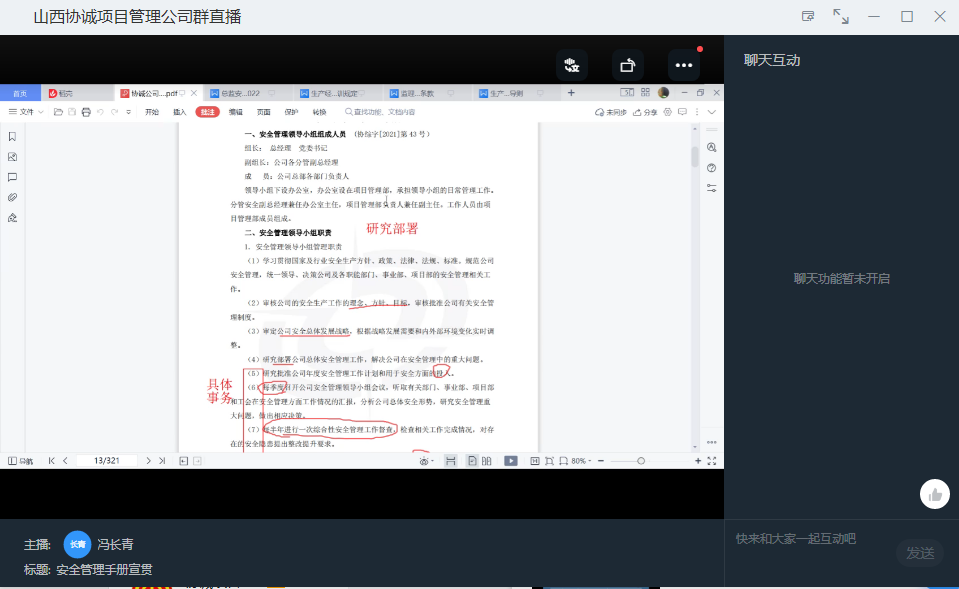Open the three-dots more options menu
959x589 pixels.
(x=684, y=65)
